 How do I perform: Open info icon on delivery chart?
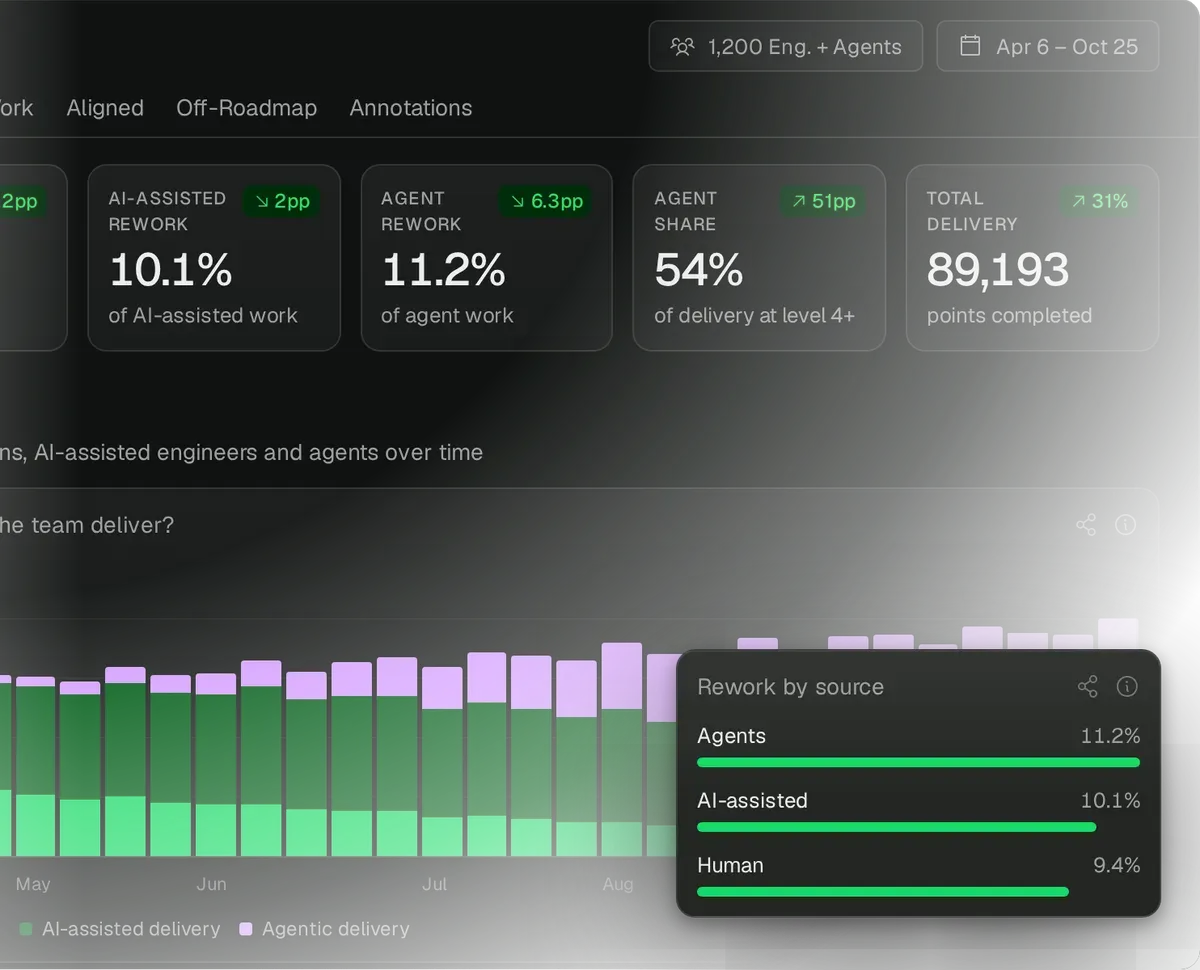click(x=1125, y=525)
